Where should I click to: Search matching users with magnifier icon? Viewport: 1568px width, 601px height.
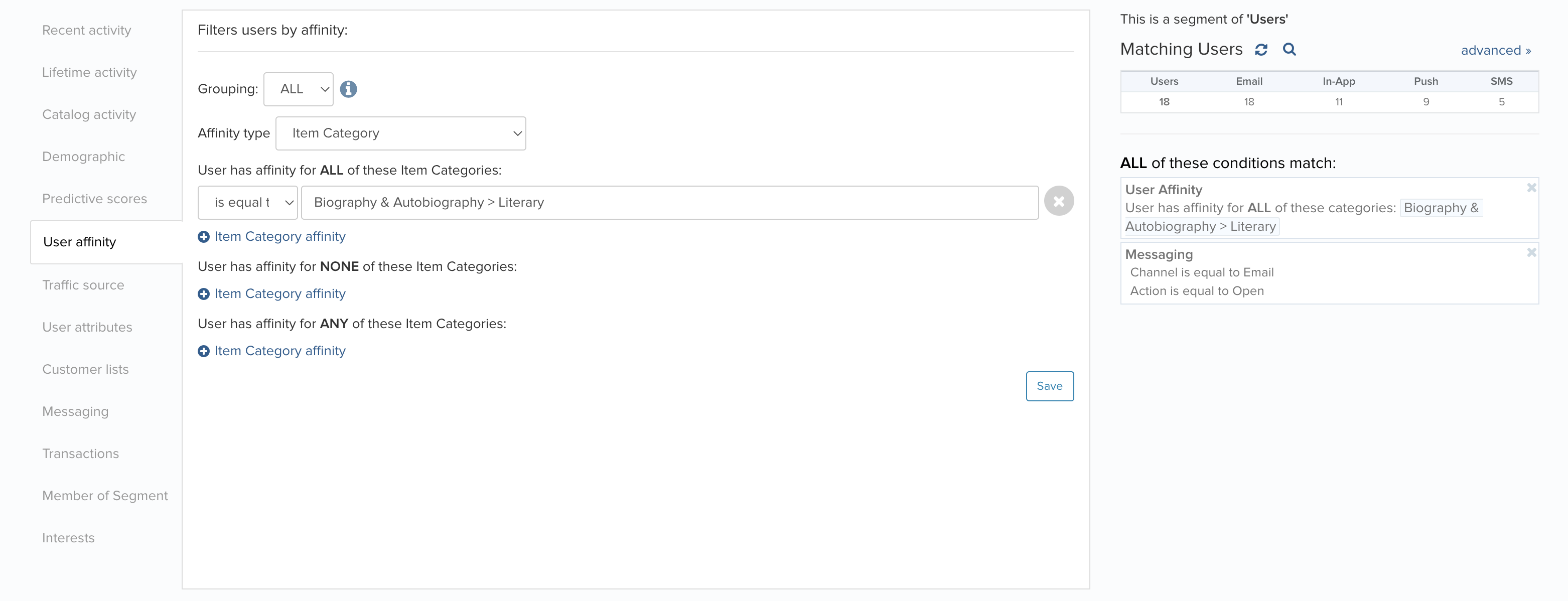[1289, 49]
